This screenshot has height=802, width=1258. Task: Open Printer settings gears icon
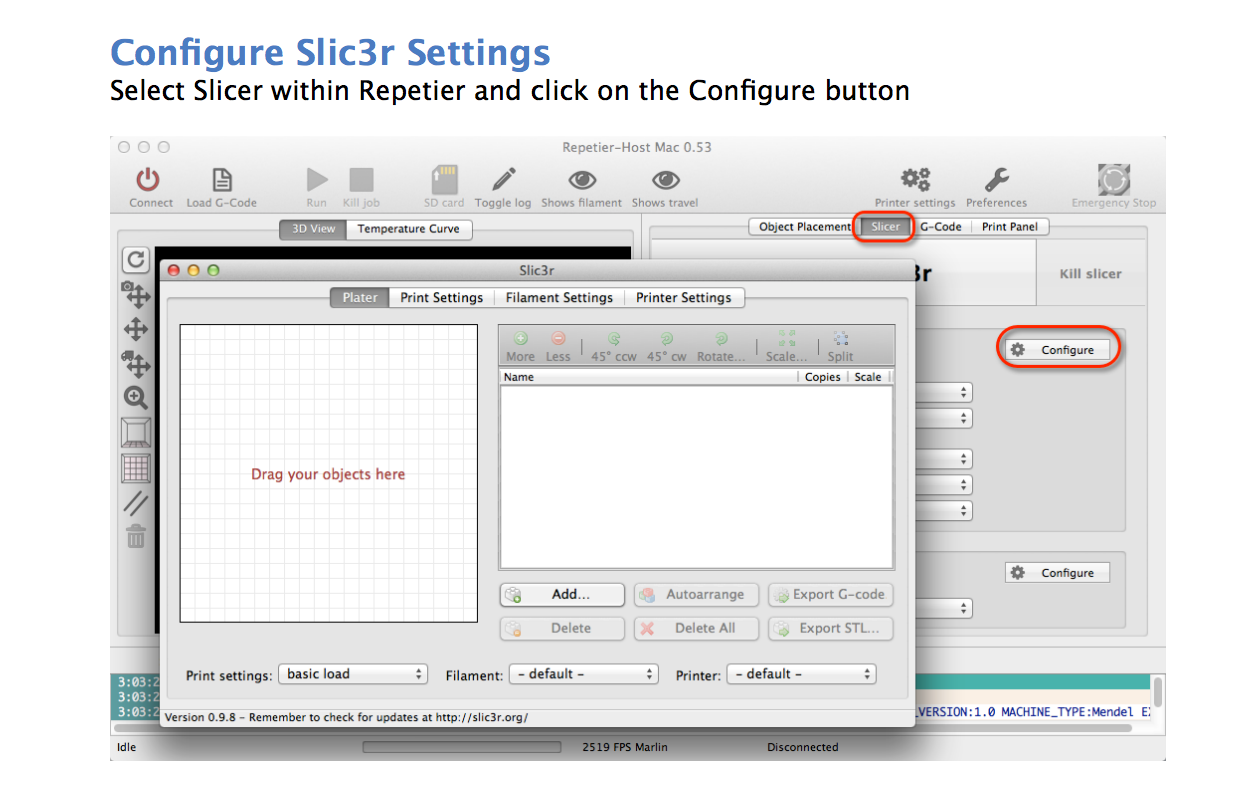click(x=915, y=180)
